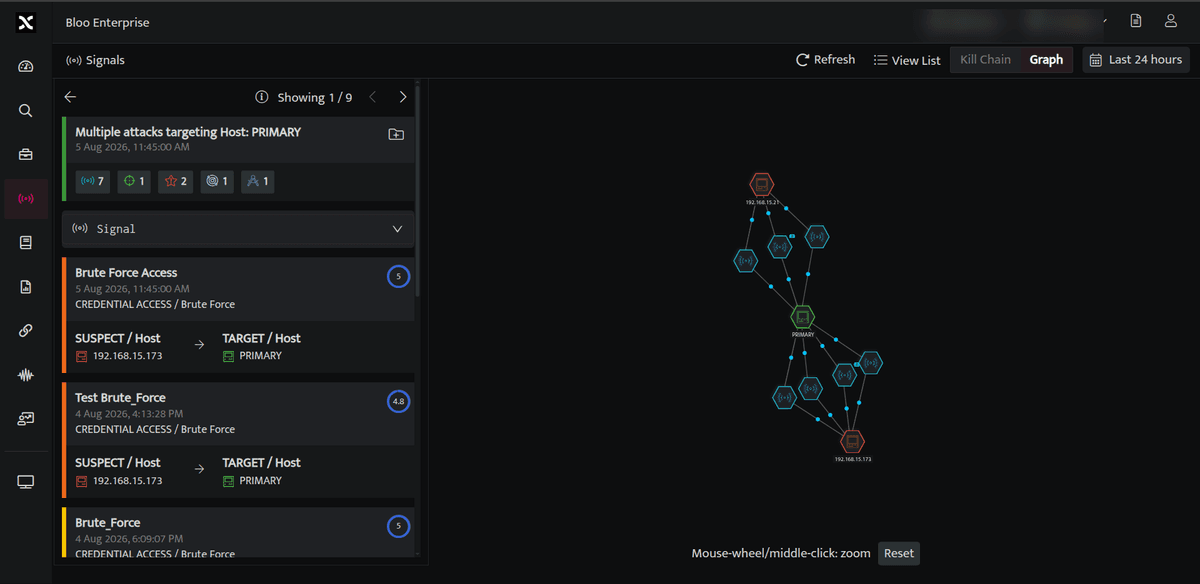Toggle the View List display
The width and height of the screenshot is (1200, 584).
(907, 60)
